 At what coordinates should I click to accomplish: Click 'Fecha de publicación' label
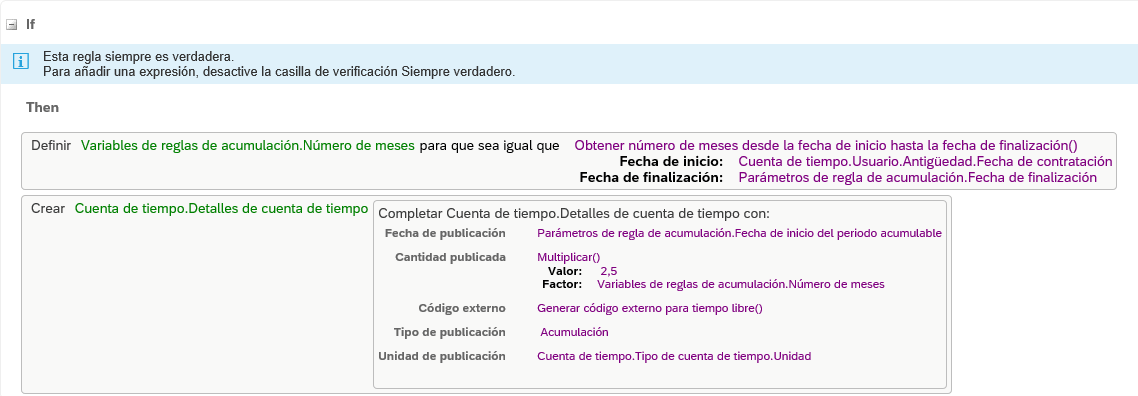pyautogui.click(x=445, y=234)
